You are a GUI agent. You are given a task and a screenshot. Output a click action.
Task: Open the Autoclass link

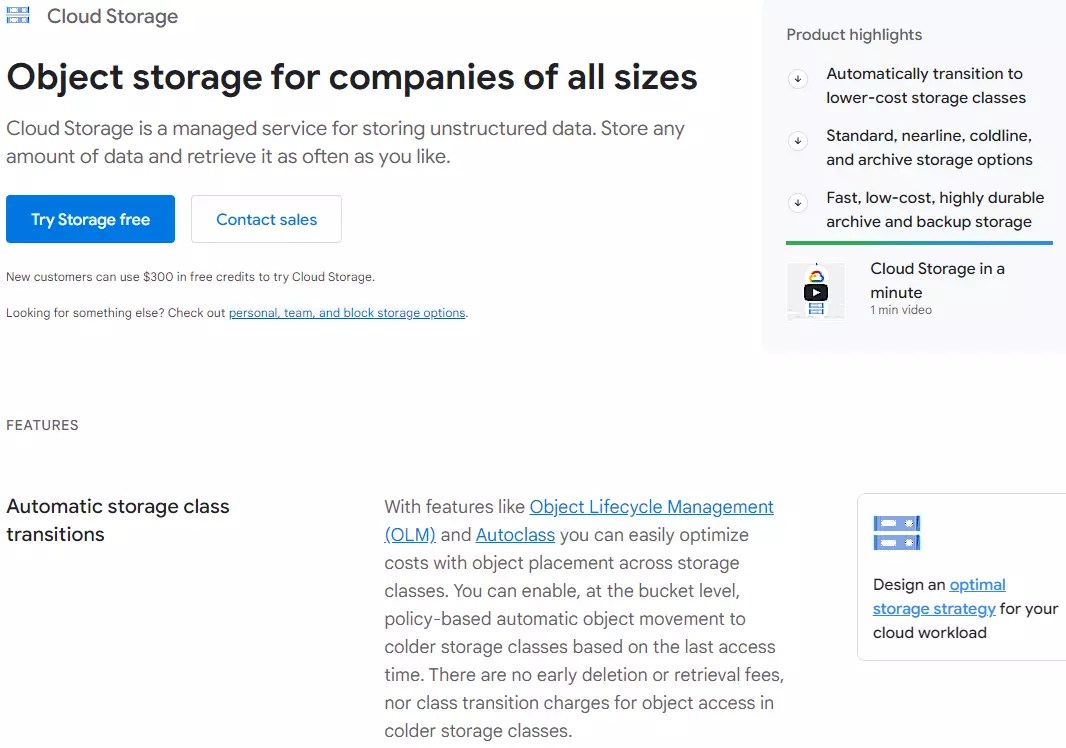pyautogui.click(x=515, y=535)
